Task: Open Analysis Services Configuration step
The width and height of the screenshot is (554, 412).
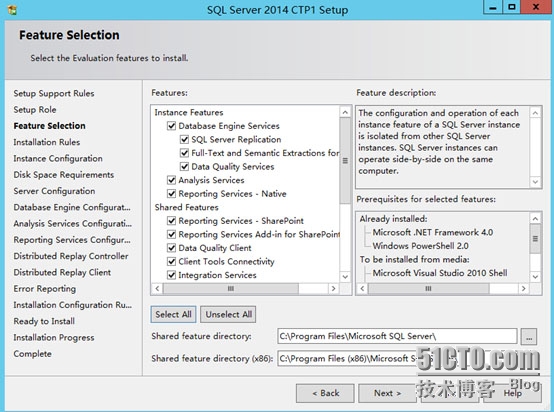Action: coord(72,224)
